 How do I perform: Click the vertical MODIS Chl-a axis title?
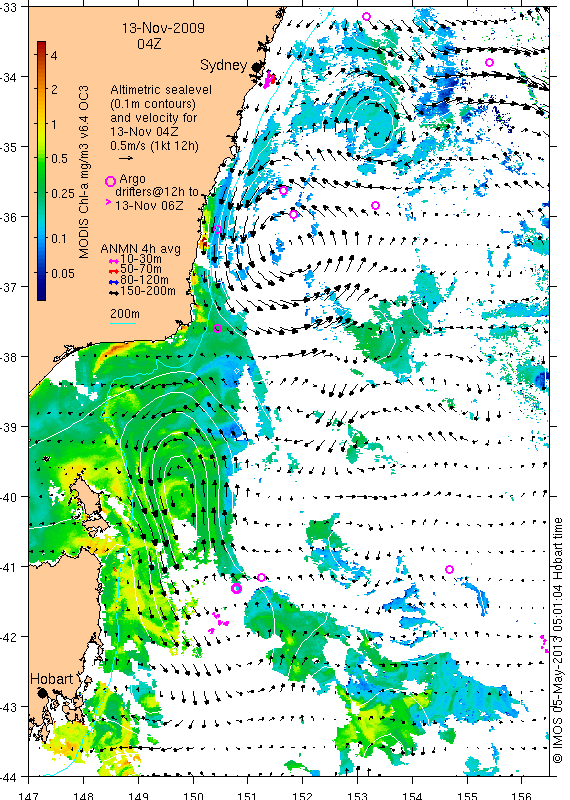(x=84, y=172)
